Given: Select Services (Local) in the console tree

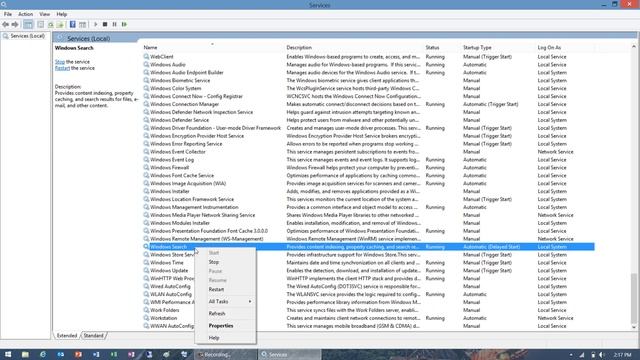Looking at the screenshot, I should pyautogui.click(x=27, y=36).
